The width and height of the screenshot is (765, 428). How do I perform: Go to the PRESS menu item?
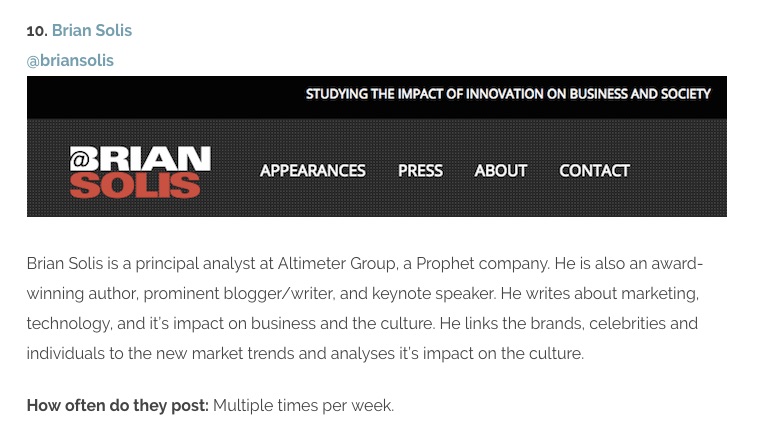pyautogui.click(x=421, y=170)
